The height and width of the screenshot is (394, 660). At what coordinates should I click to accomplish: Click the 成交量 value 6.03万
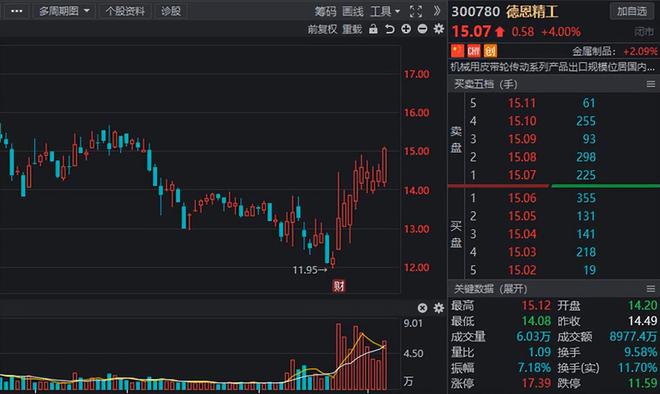click(533, 337)
